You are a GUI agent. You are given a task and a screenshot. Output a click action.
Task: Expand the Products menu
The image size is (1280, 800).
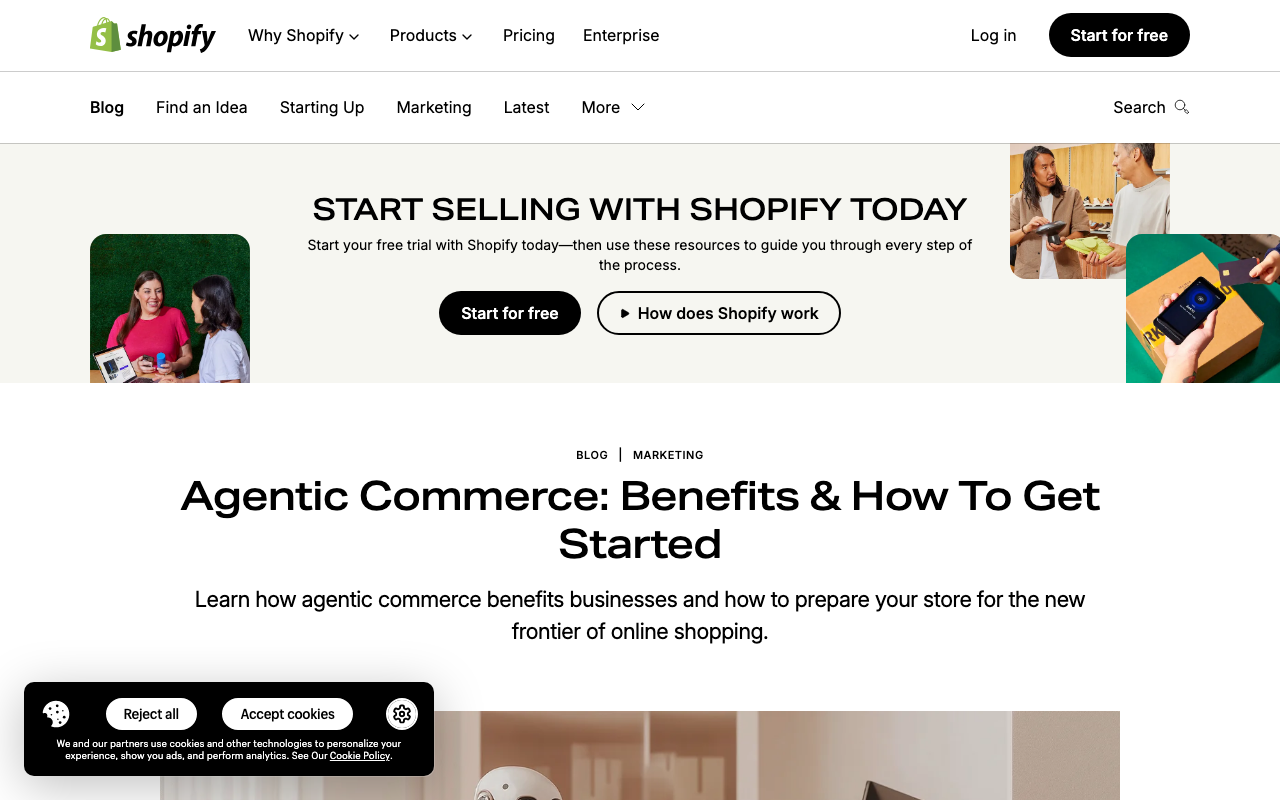tap(431, 35)
